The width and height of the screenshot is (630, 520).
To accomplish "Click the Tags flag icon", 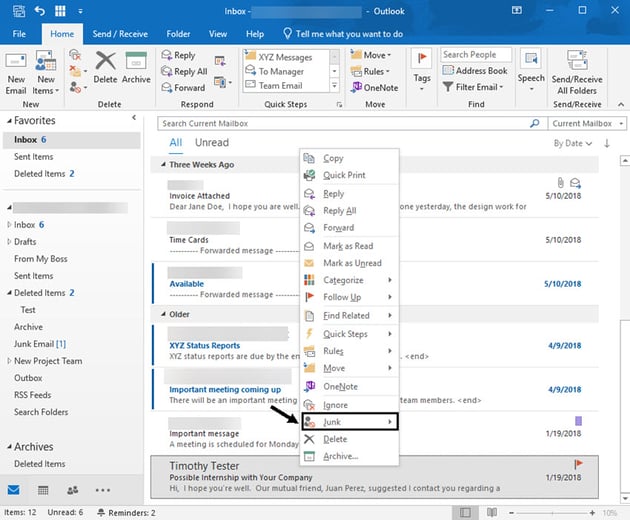I will tap(421, 58).
